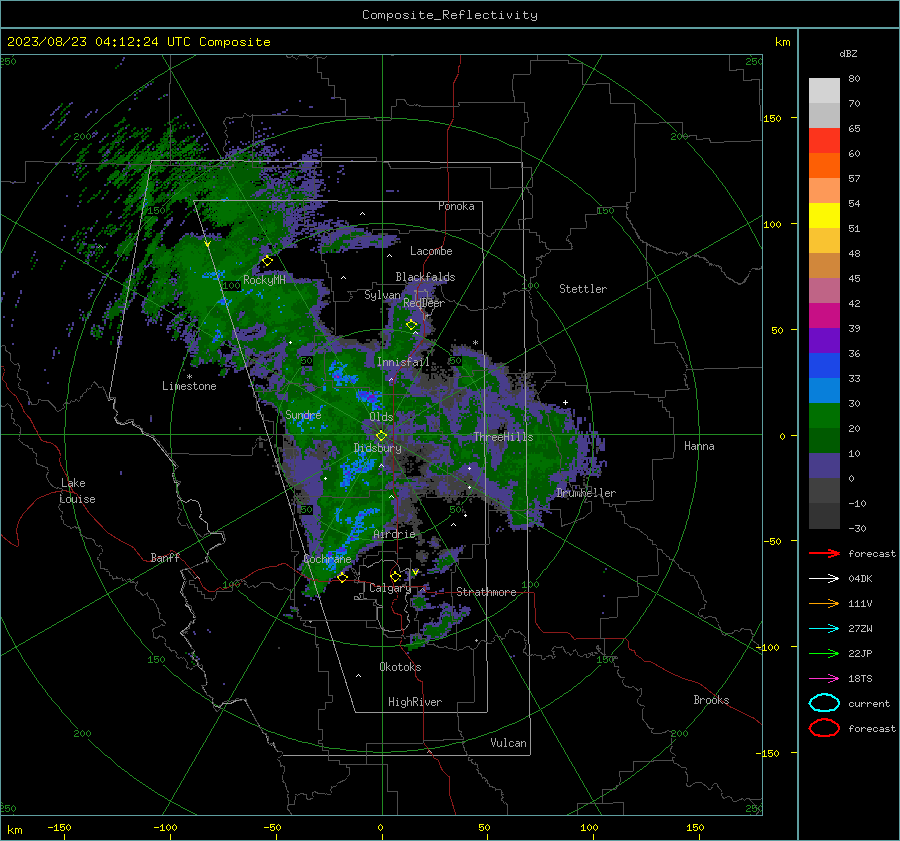
Task: Click the yellow diamond marker above Didsbury
Action: tap(381, 436)
